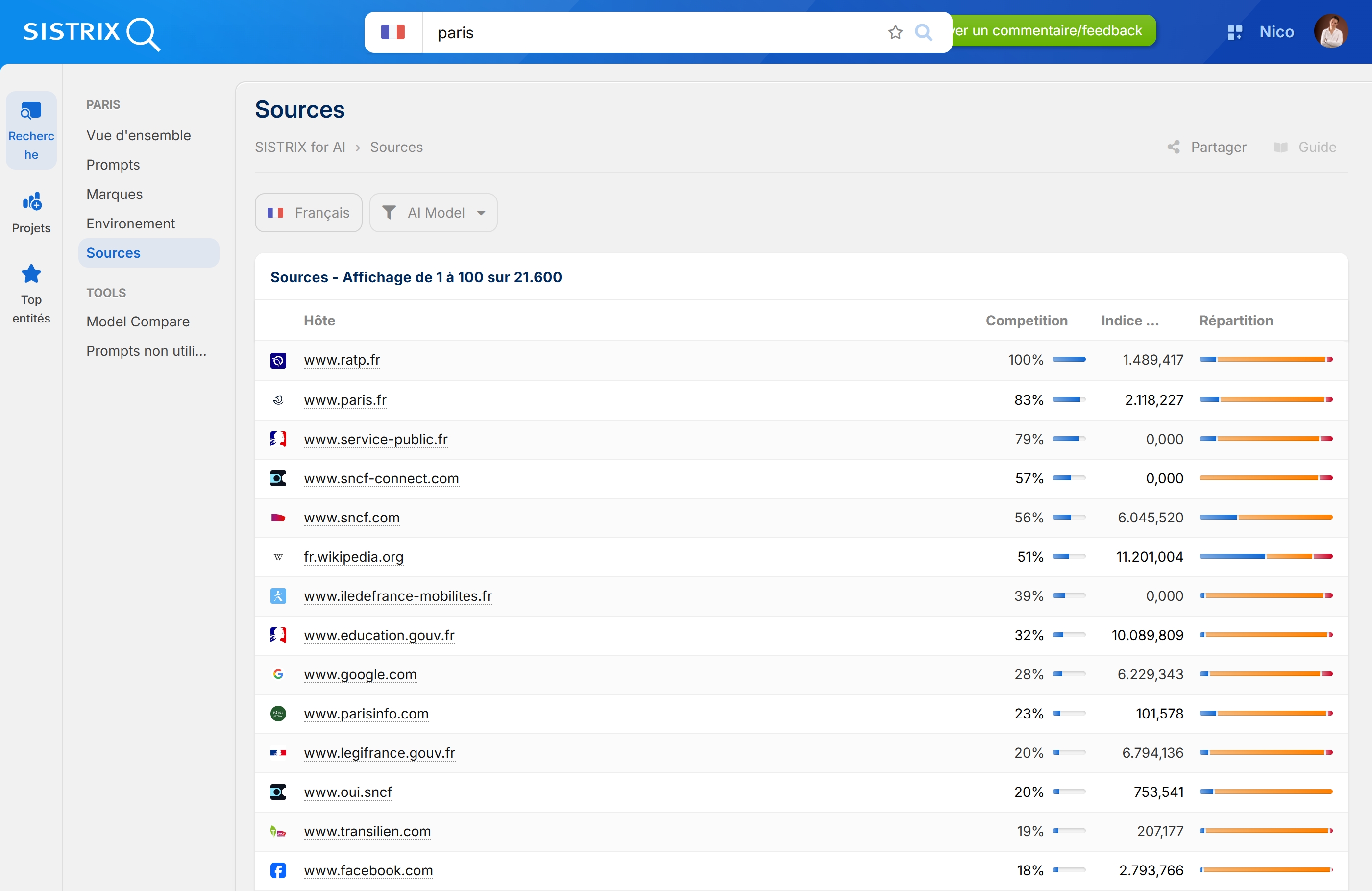Click the www.facebook.com favicon
Viewport: 1372px width, 891px height.
pyautogui.click(x=278, y=870)
